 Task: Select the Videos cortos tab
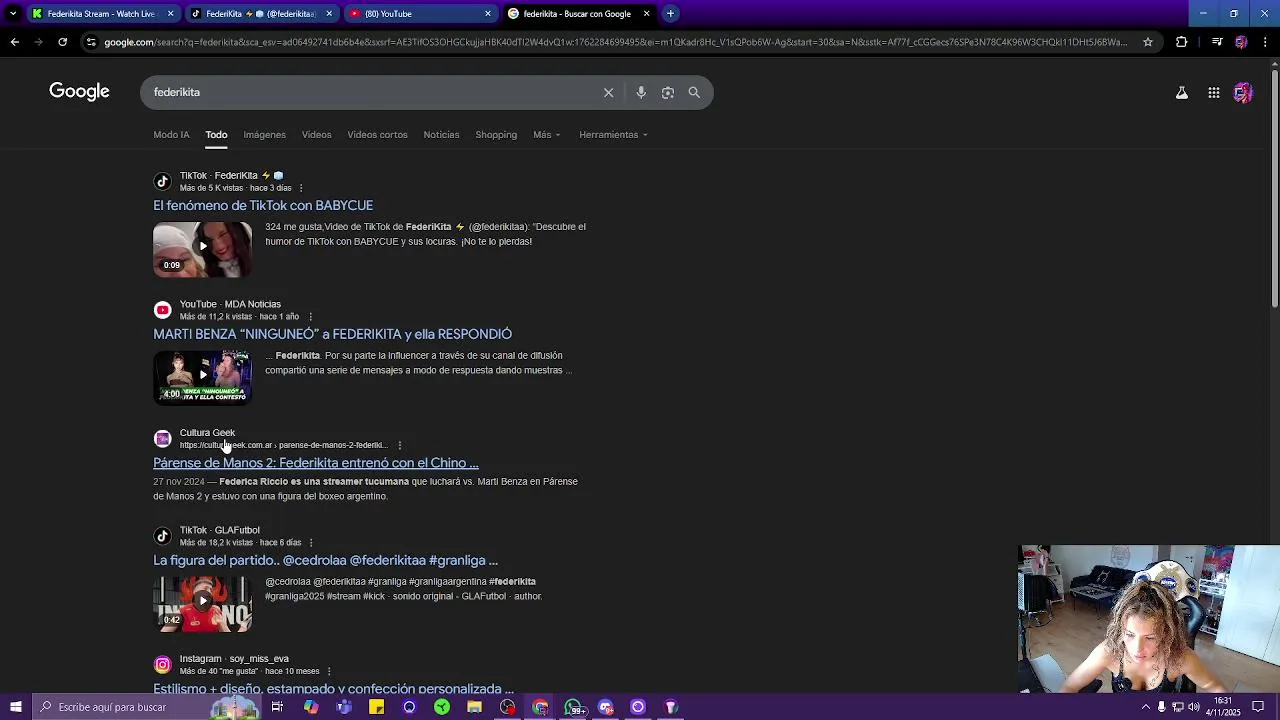(377, 135)
